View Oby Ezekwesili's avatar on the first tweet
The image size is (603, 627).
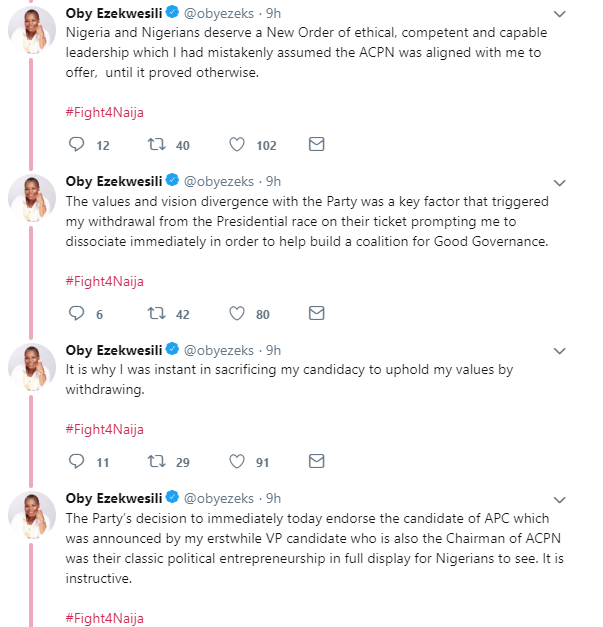tap(32, 27)
